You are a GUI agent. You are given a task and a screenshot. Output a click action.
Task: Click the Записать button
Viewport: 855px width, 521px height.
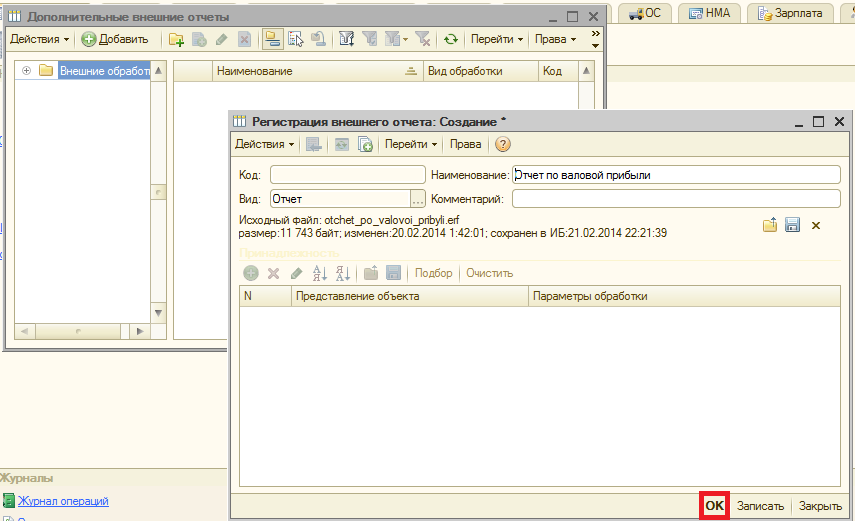point(760,506)
